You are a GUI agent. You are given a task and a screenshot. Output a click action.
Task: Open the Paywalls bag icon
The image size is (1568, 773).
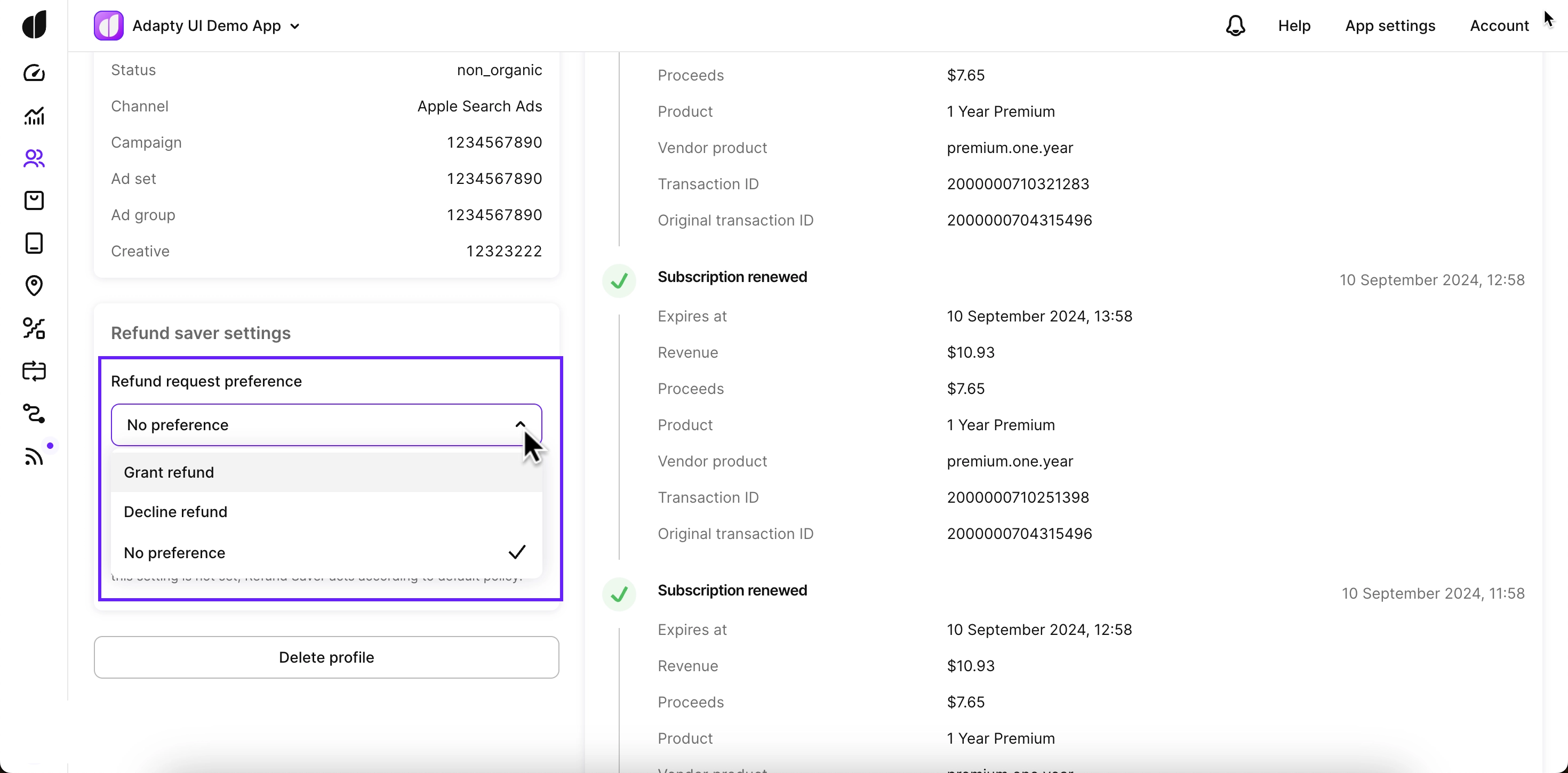pyautogui.click(x=35, y=200)
